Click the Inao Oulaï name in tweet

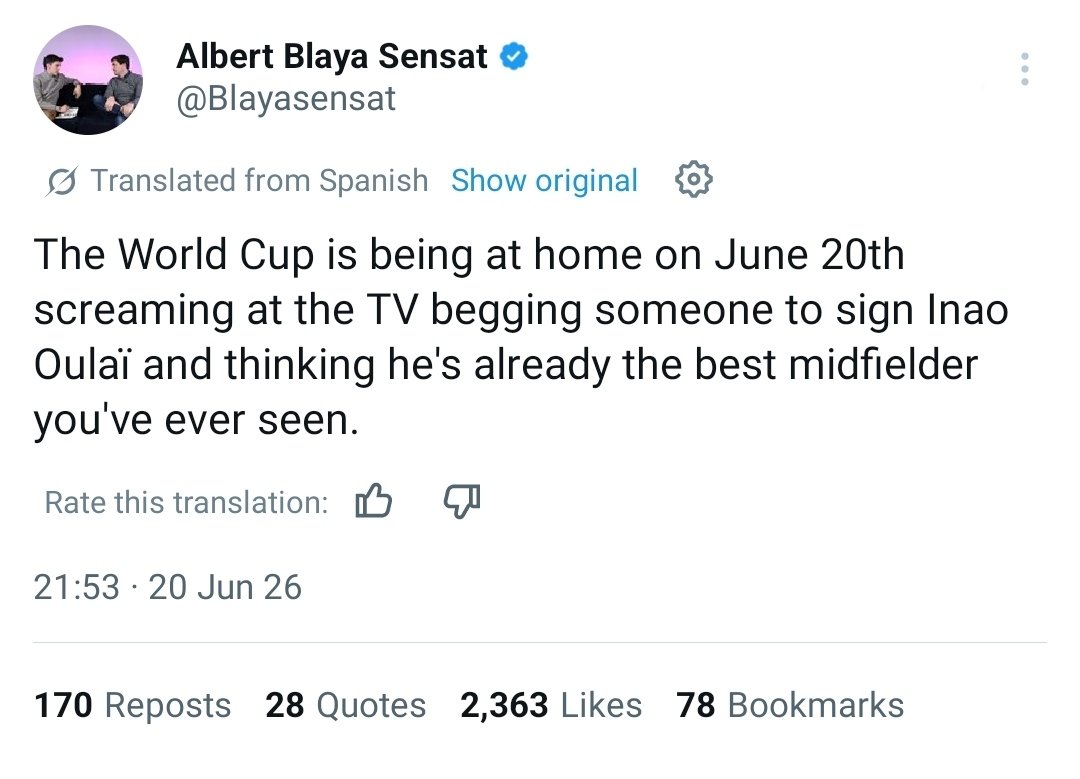coord(521,337)
